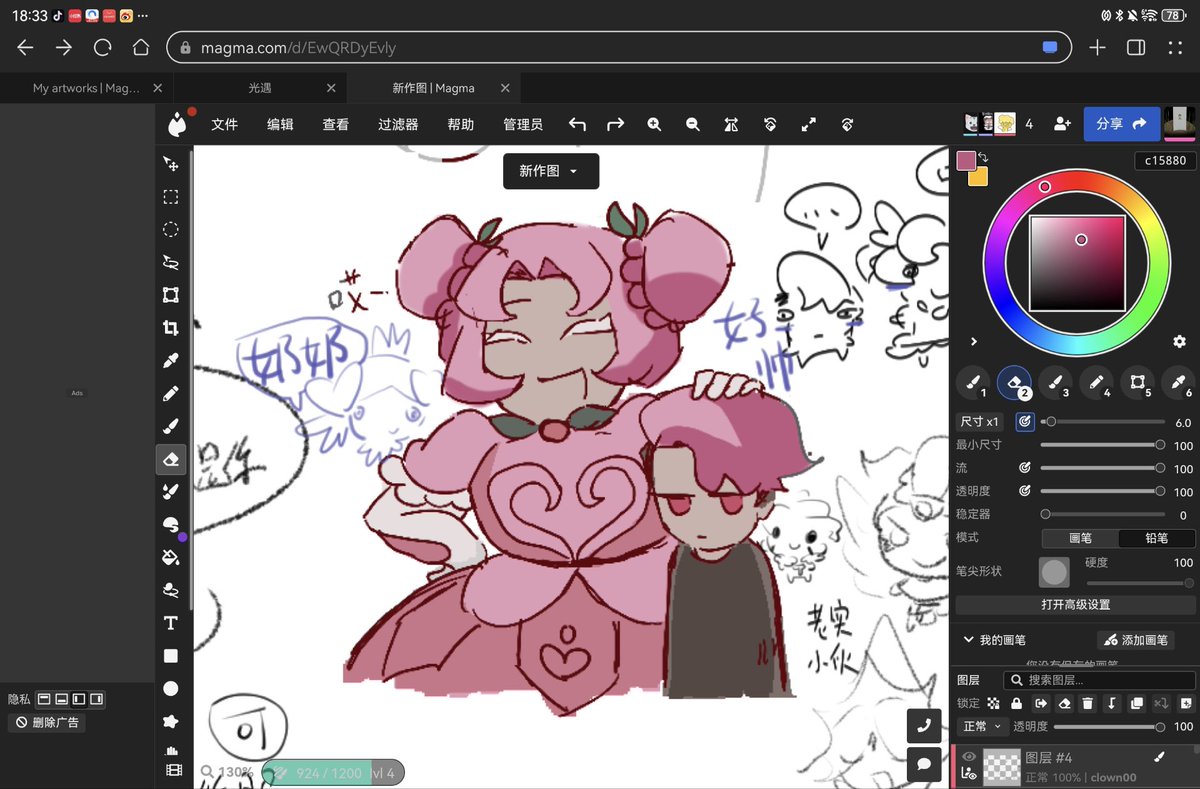The image size is (1200, 789).
Task: Toggle fullscreen with the expand arrows icon
Action: tap(809, 124)
